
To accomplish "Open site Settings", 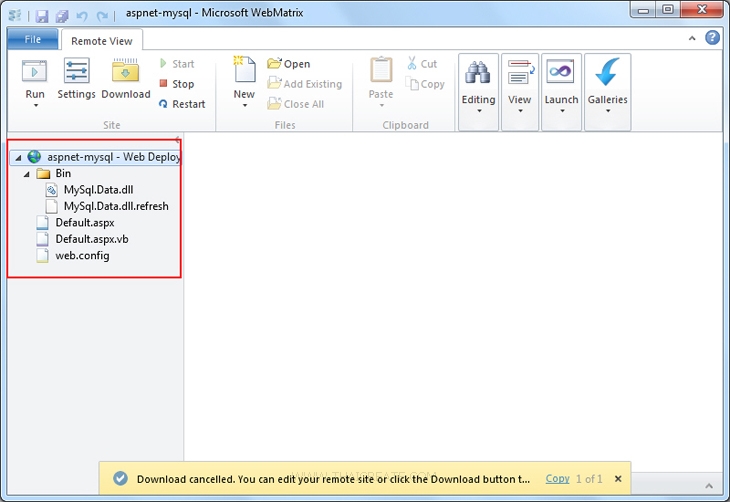I will click(x=76, y=78).
